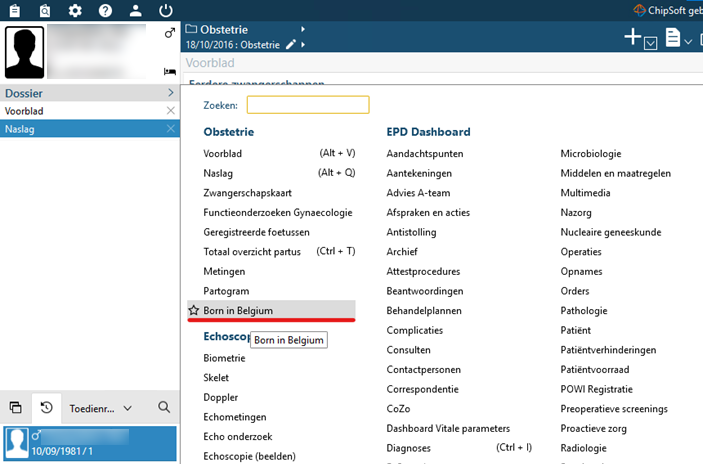The height and width of the screenshot is (464, 703).
Task: Click the Aandachtspunten link
Action: [x=424, y=154]
